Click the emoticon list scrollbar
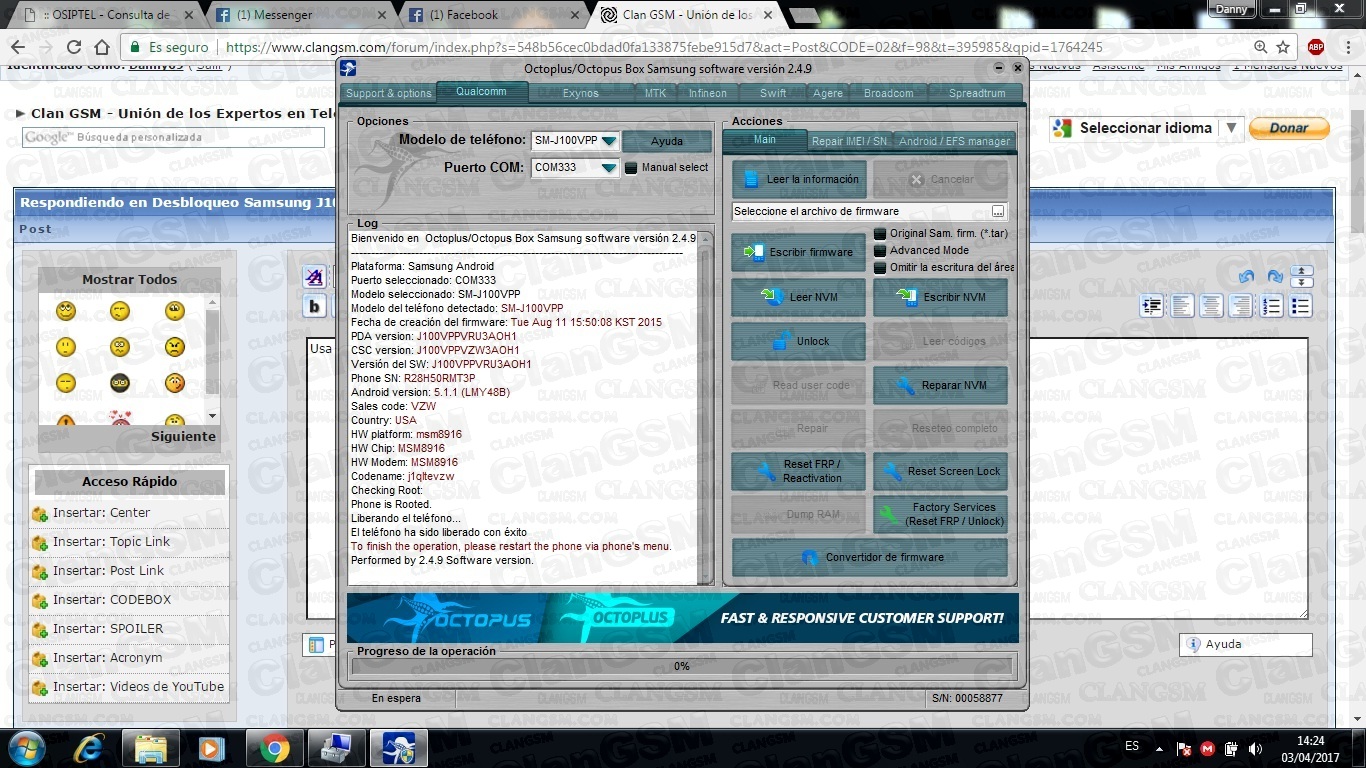The height and width of the screenshot is (768, 1366). point(212,360)
